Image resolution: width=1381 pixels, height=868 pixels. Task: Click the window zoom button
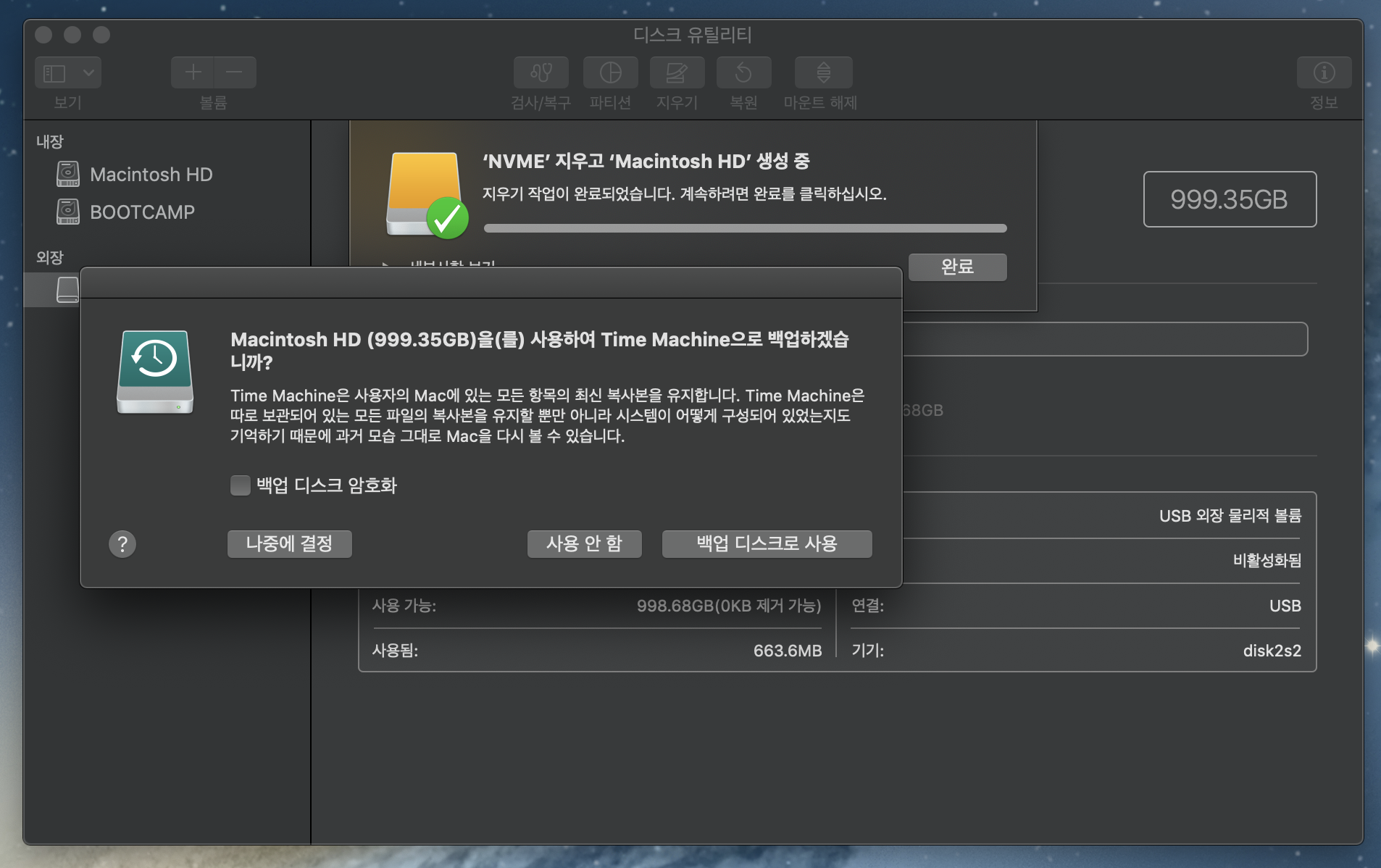[101, 35]
